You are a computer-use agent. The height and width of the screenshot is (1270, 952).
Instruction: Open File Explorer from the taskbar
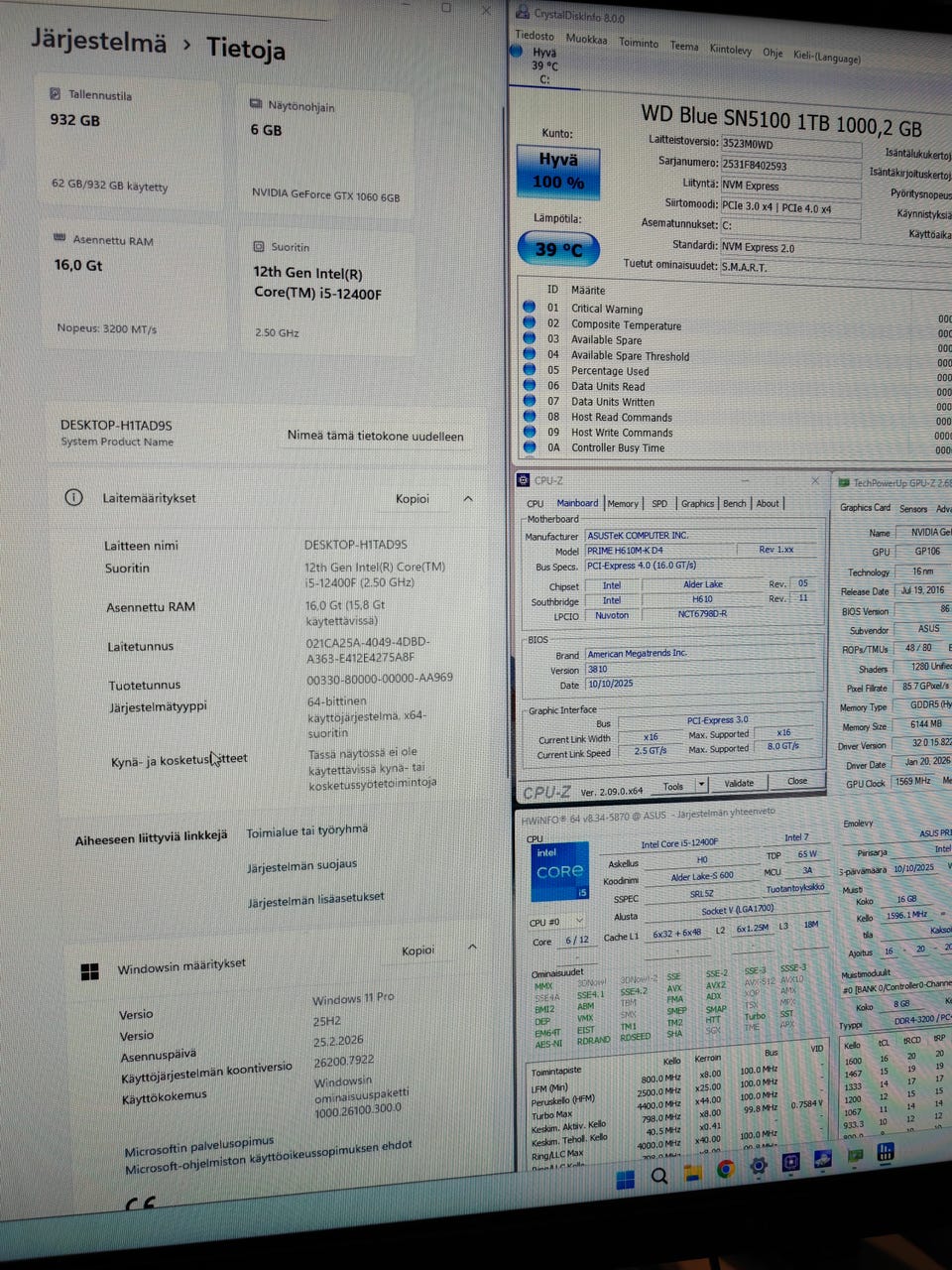[692, 1173]
